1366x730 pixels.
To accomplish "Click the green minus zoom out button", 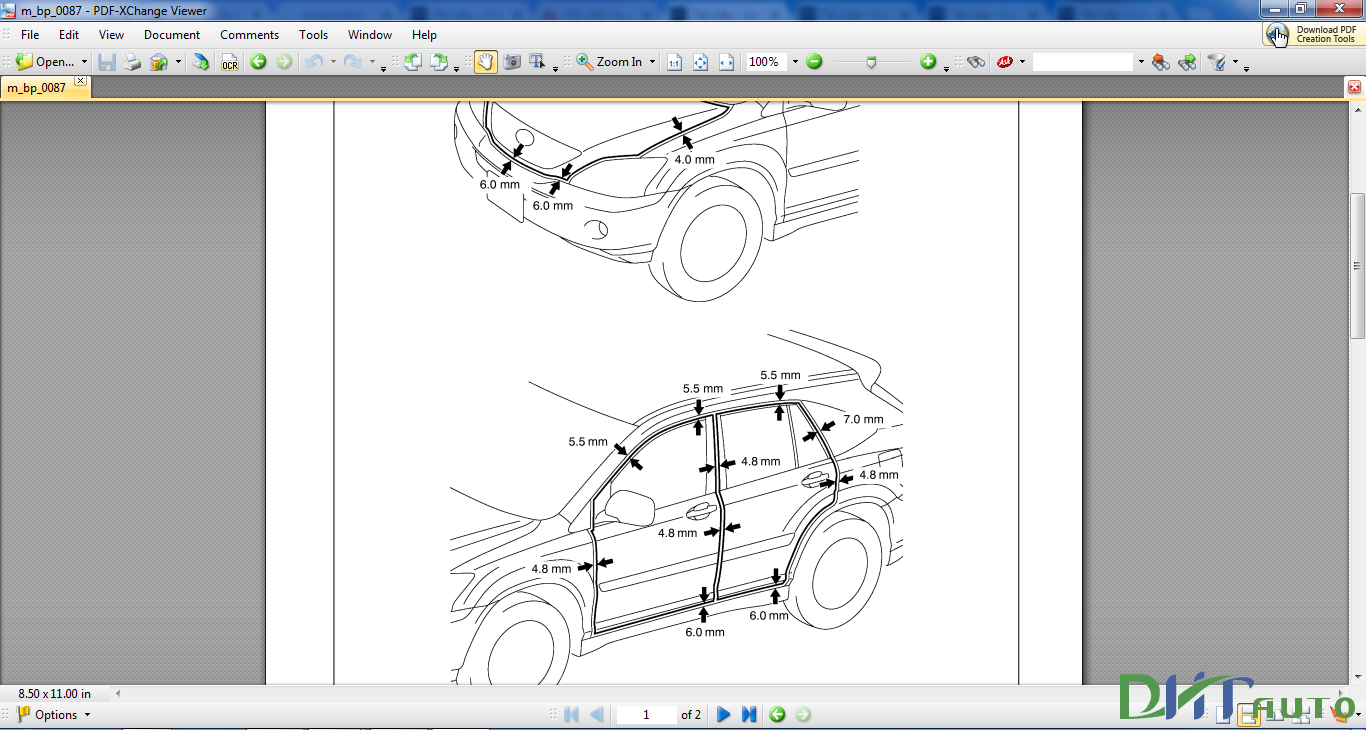I will pos(814,62).
